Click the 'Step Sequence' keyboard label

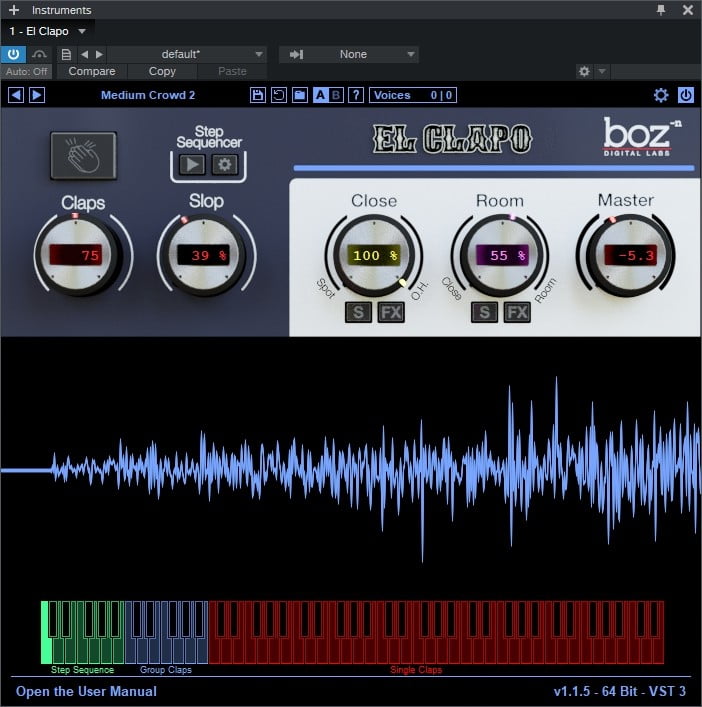82,670
